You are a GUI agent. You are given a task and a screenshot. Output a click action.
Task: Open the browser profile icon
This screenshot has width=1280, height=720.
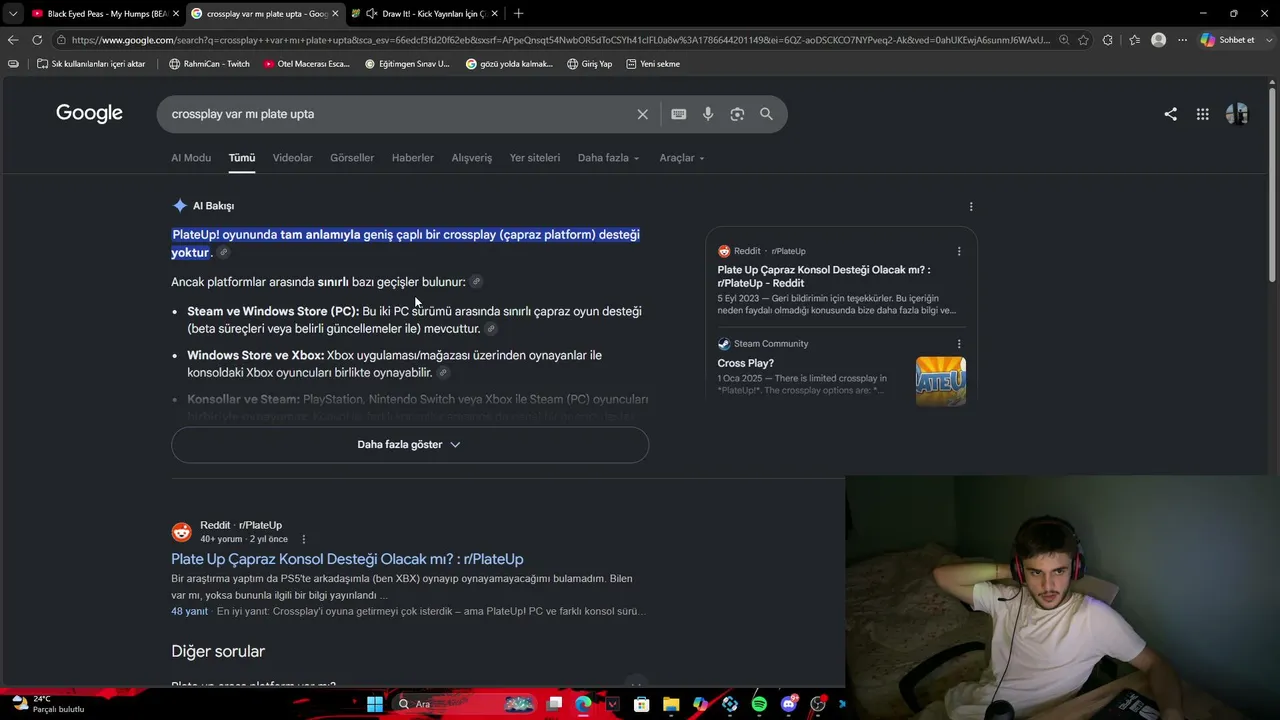tap(1158, 40)
